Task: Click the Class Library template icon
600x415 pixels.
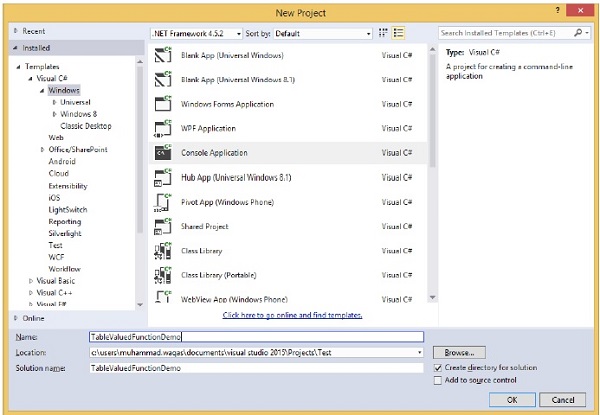Action: coord(162,251)
